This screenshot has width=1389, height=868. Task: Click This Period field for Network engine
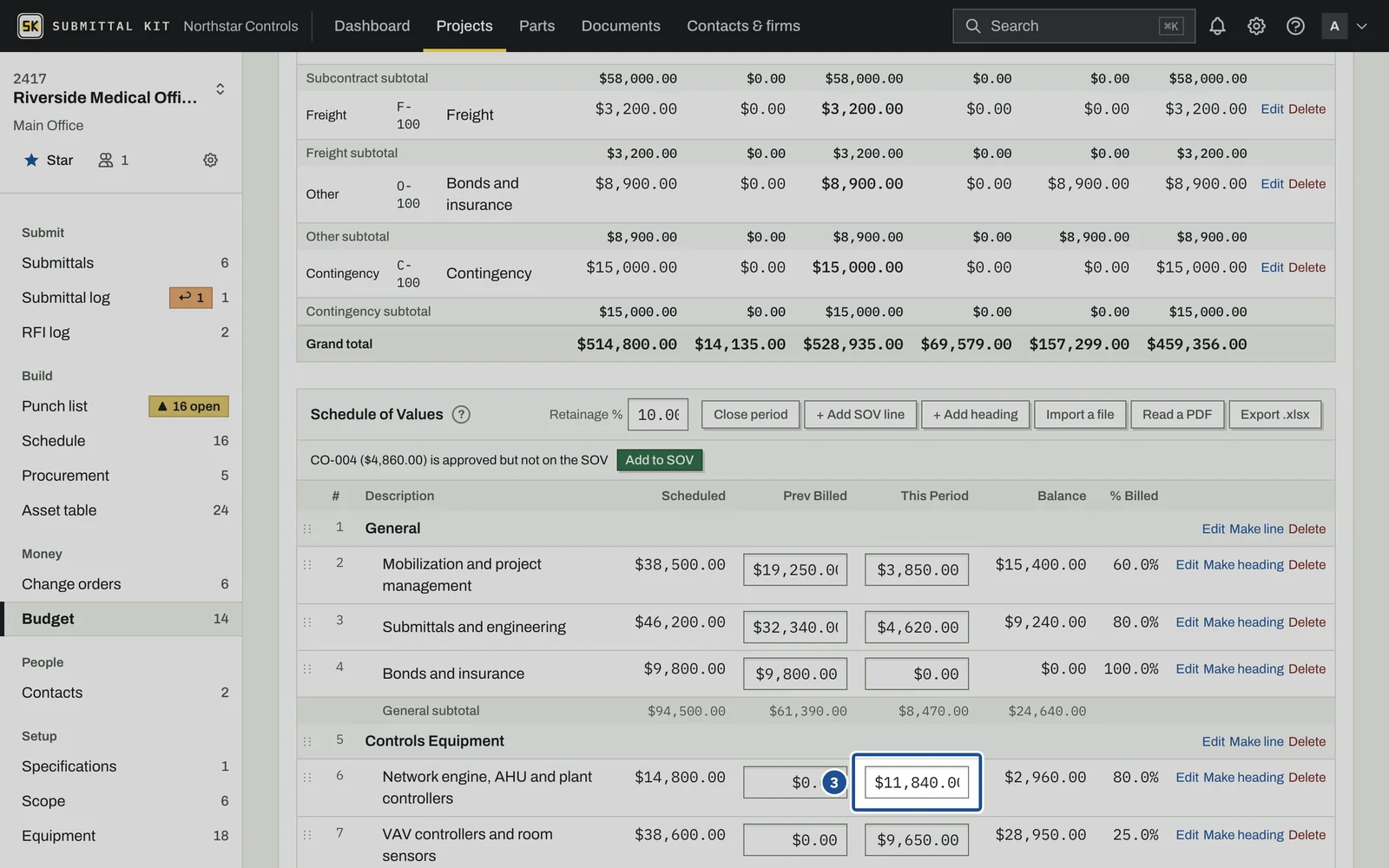coord(917,782)
